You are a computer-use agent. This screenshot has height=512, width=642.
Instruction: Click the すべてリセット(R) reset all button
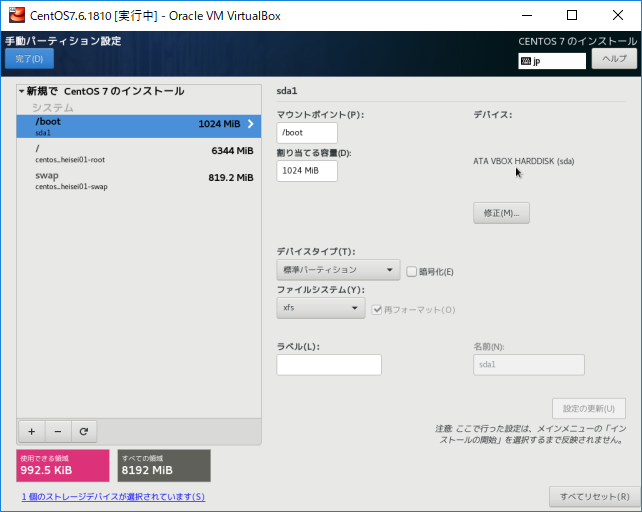595,496
